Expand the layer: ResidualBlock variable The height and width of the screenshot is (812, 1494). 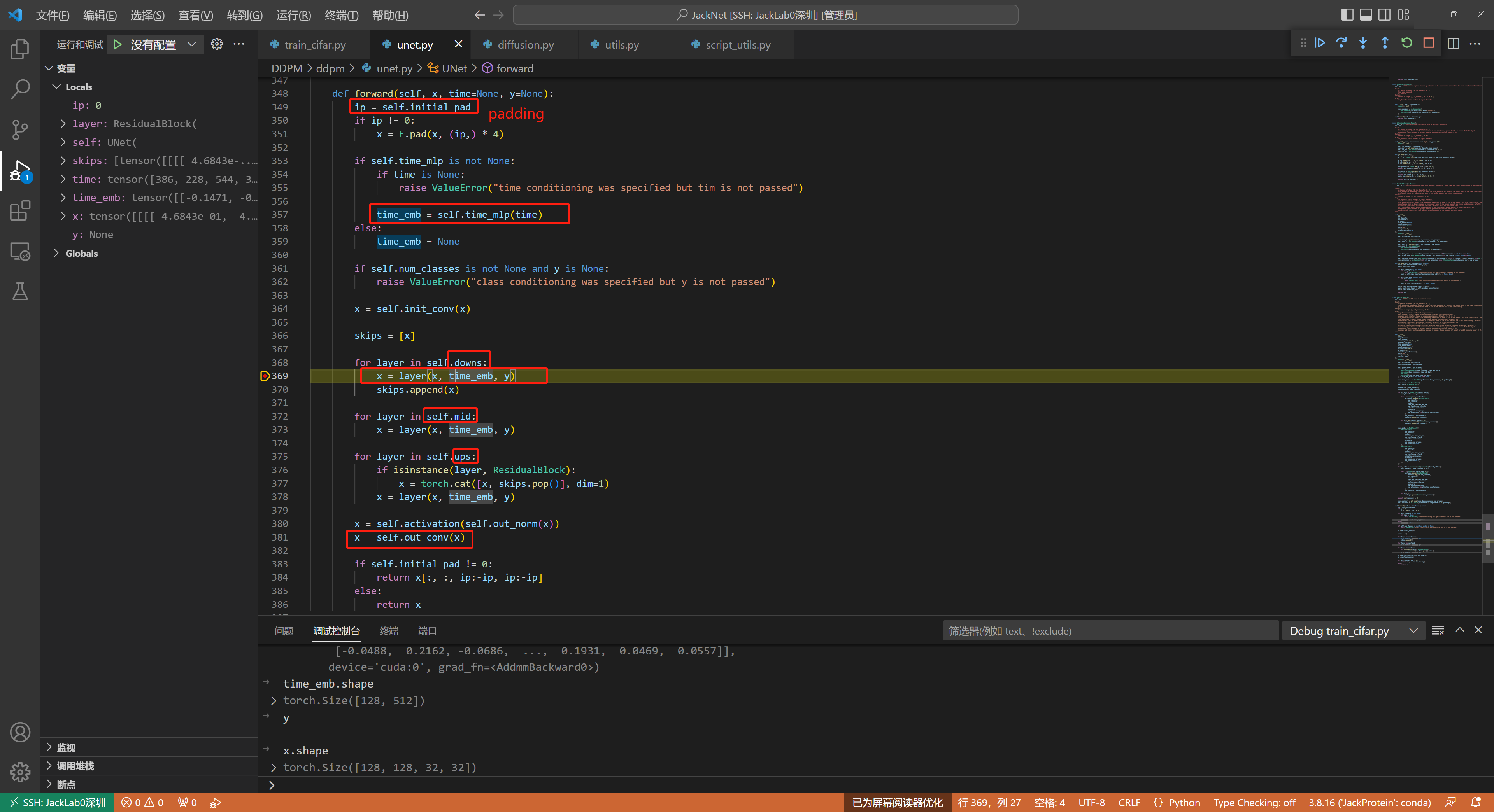[63, 123]
